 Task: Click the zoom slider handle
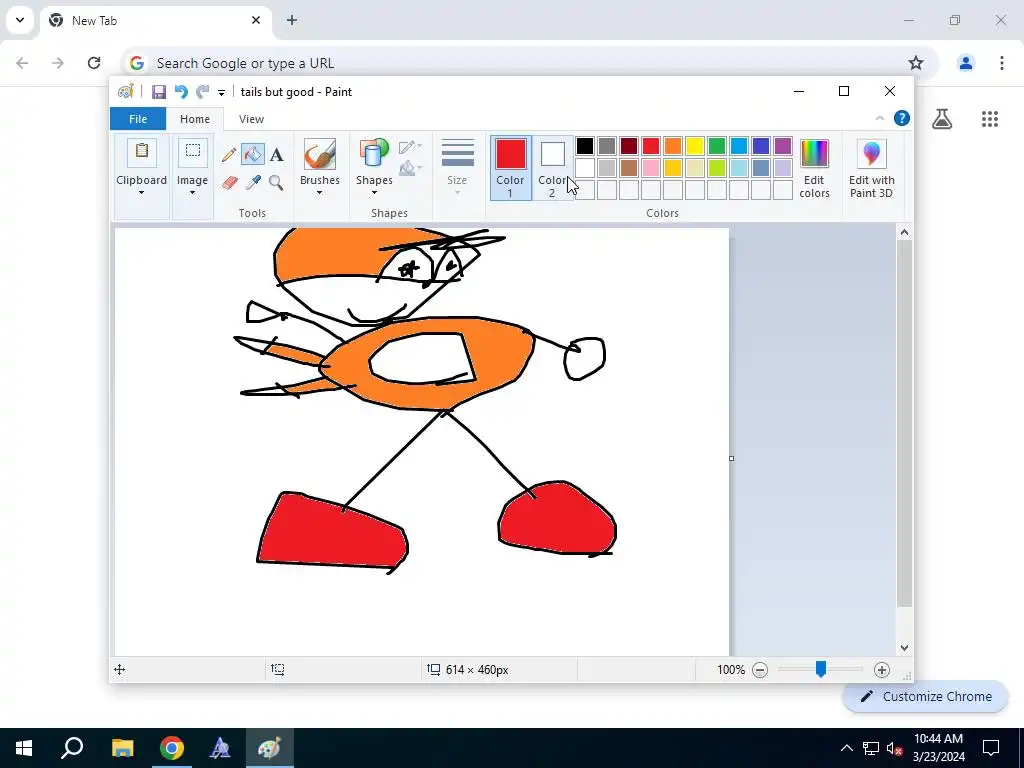pyautogui.click(x=821, y=669)
